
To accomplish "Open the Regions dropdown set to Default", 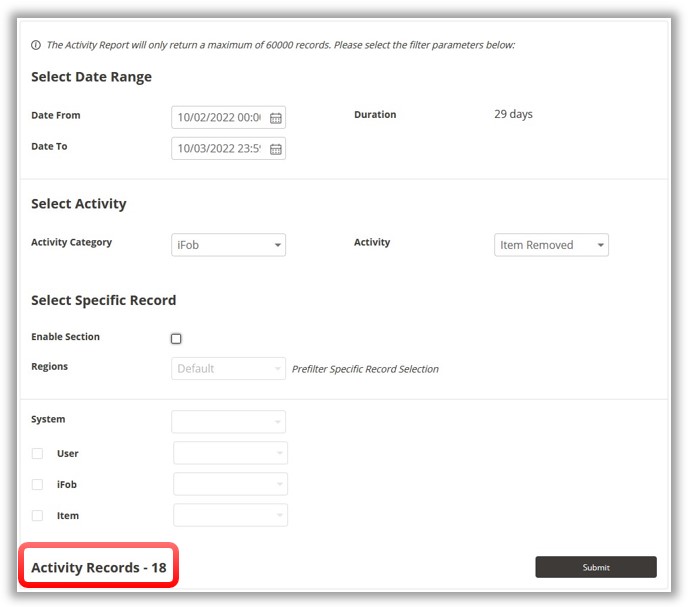I will click(228, 369).
